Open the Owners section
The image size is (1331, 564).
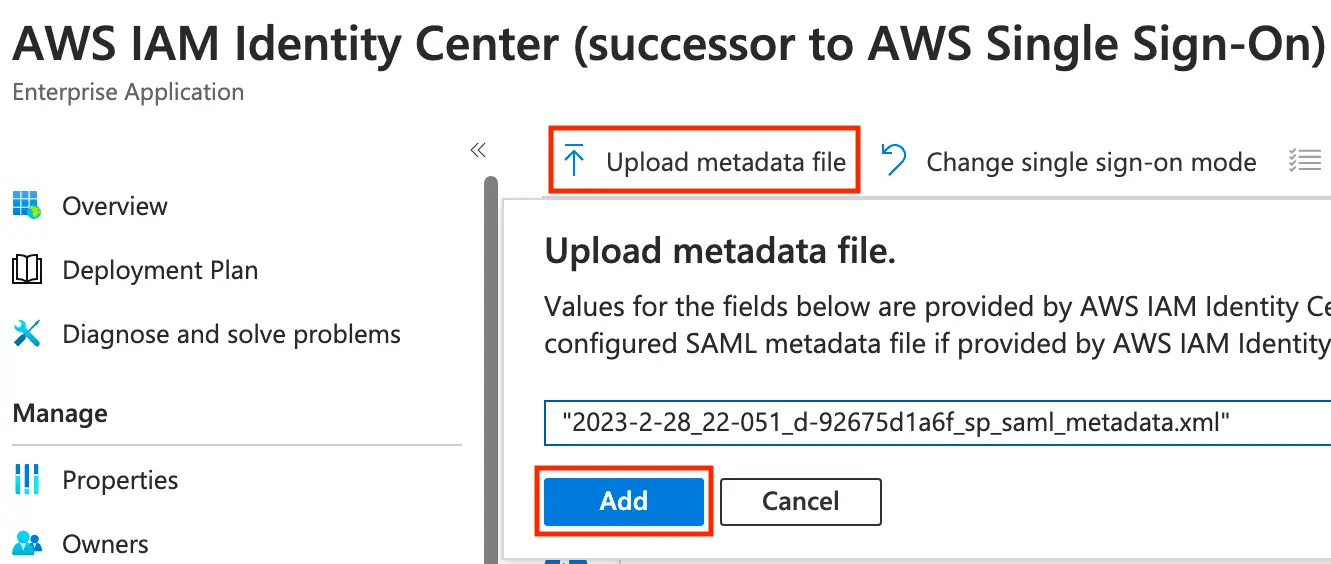(x=105, y=544)
